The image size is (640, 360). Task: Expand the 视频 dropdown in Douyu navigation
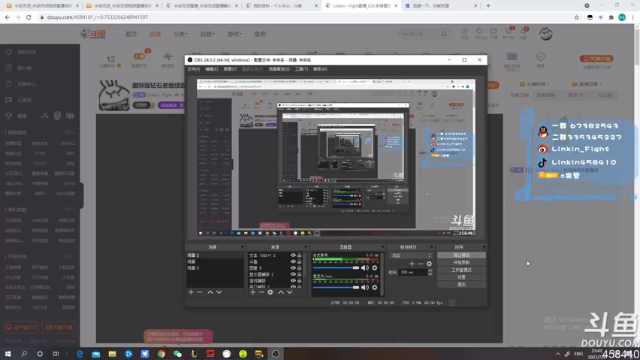tap(207, 34)
